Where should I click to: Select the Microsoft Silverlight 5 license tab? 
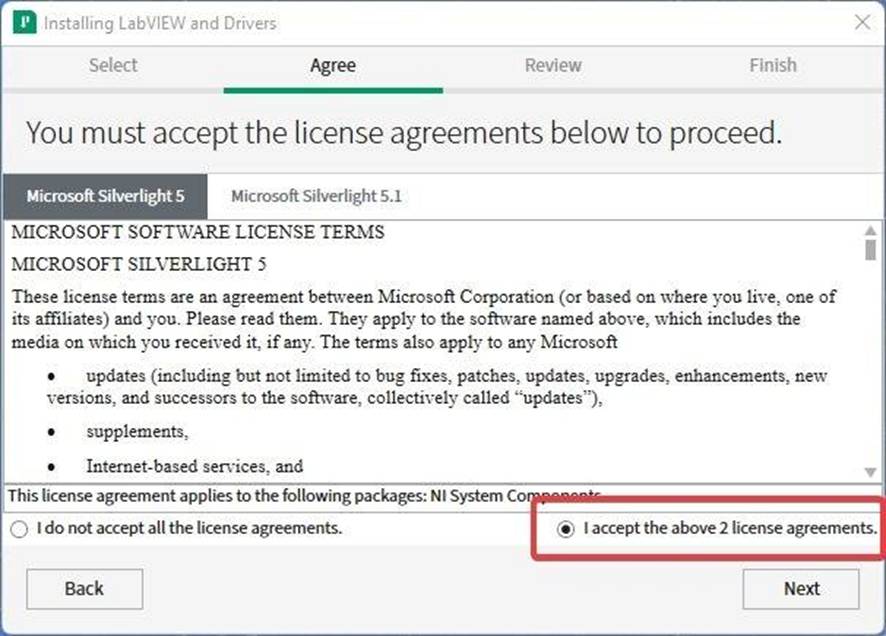tap(106, 196)
